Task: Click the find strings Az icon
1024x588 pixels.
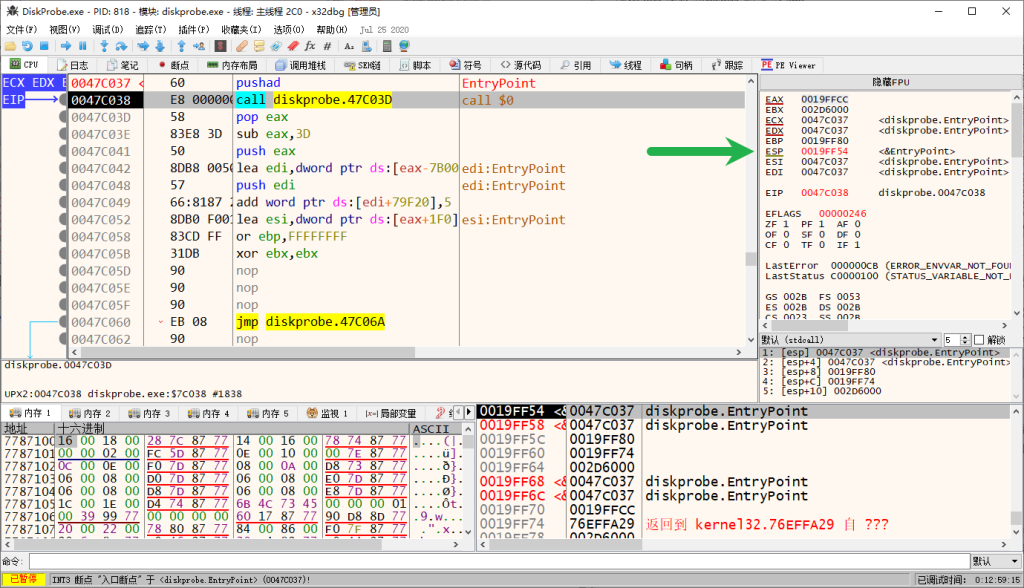Action: tap(349, 46)
